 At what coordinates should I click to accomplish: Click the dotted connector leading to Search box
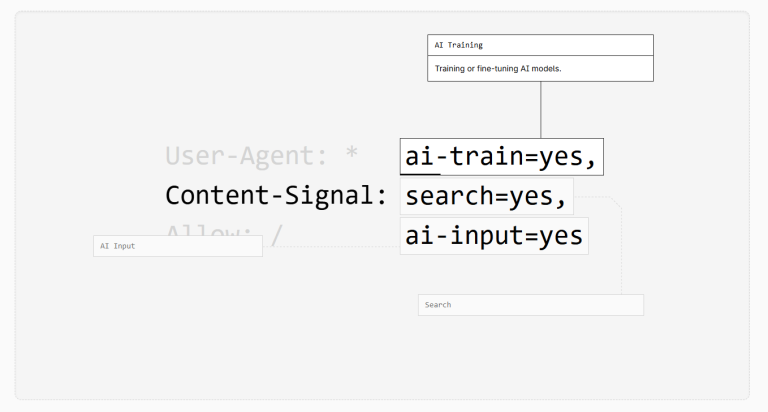tap(621, 250)
